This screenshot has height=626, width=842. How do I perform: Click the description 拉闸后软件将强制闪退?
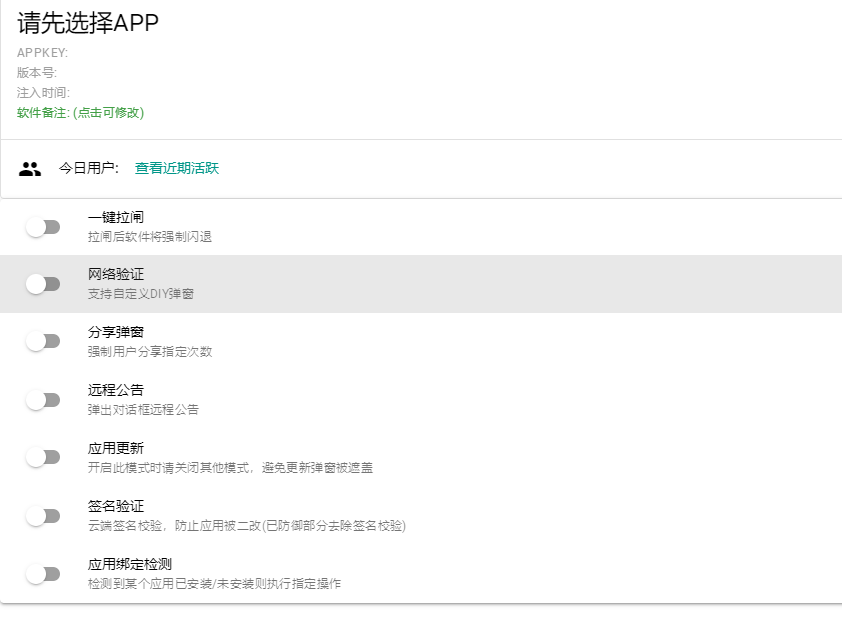tap(150, 237)
